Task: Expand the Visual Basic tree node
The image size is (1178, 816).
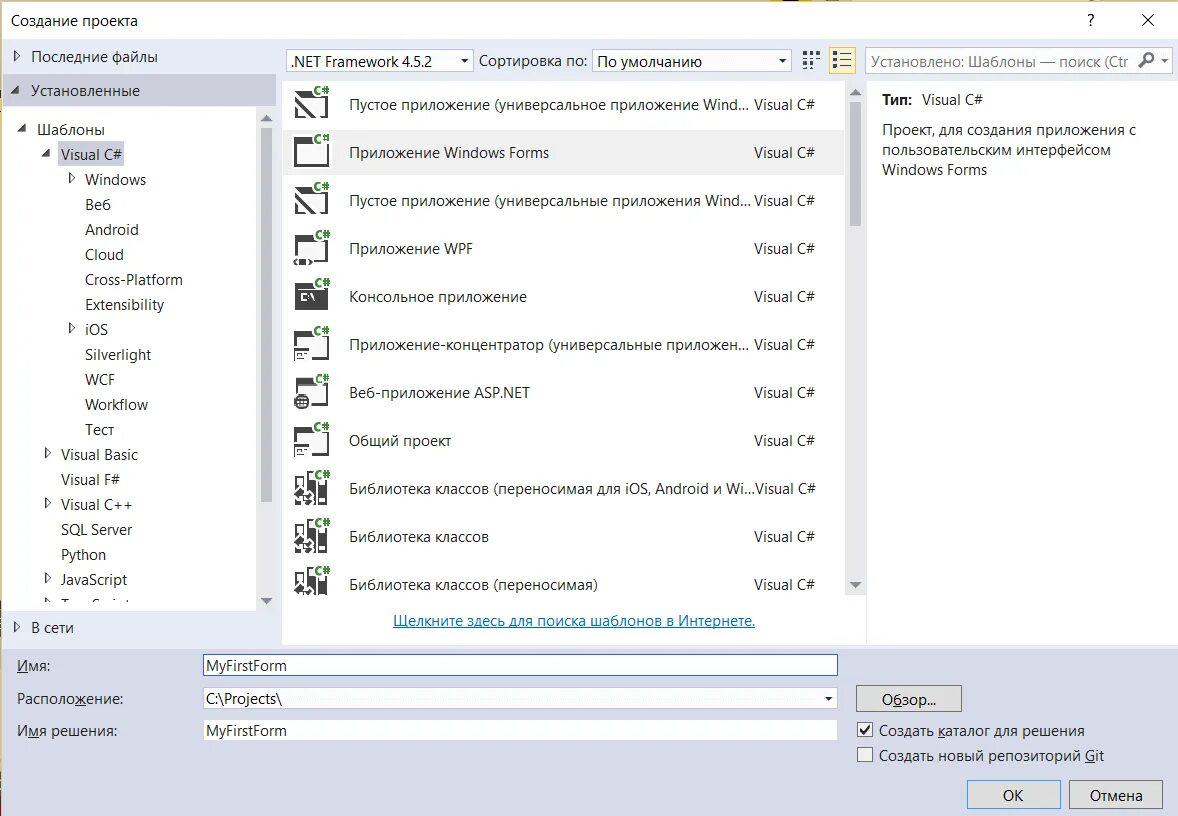Action: pos(47,453)
